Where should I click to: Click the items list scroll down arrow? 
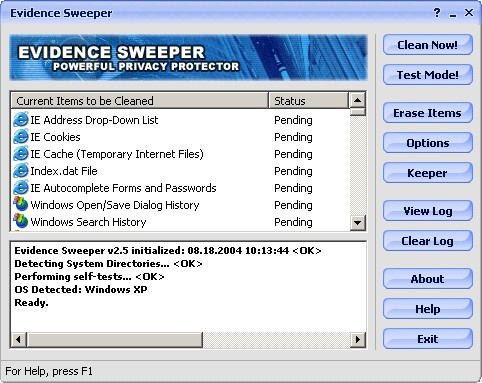[358, 222]
